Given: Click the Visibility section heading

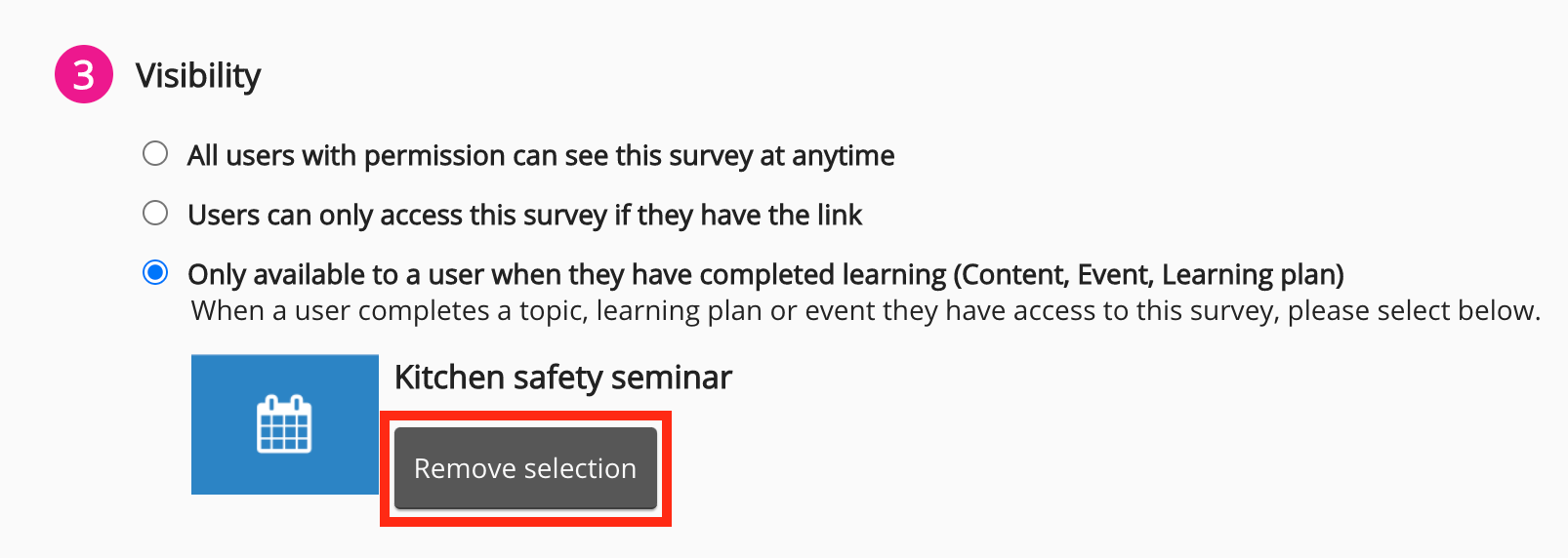Looking at the screenshot, I should [198, 75].
